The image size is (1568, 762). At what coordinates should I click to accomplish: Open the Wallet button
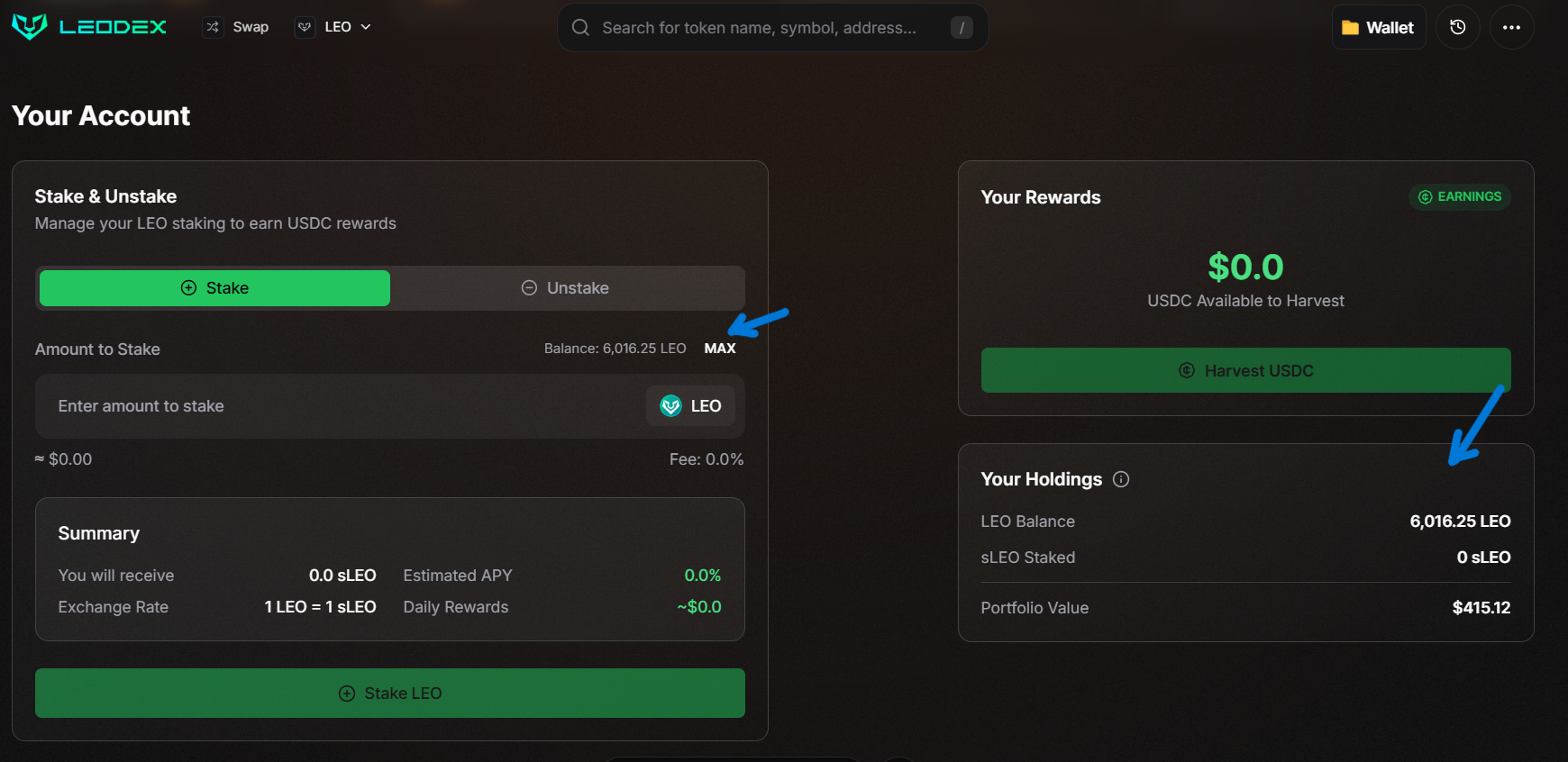1378,28
